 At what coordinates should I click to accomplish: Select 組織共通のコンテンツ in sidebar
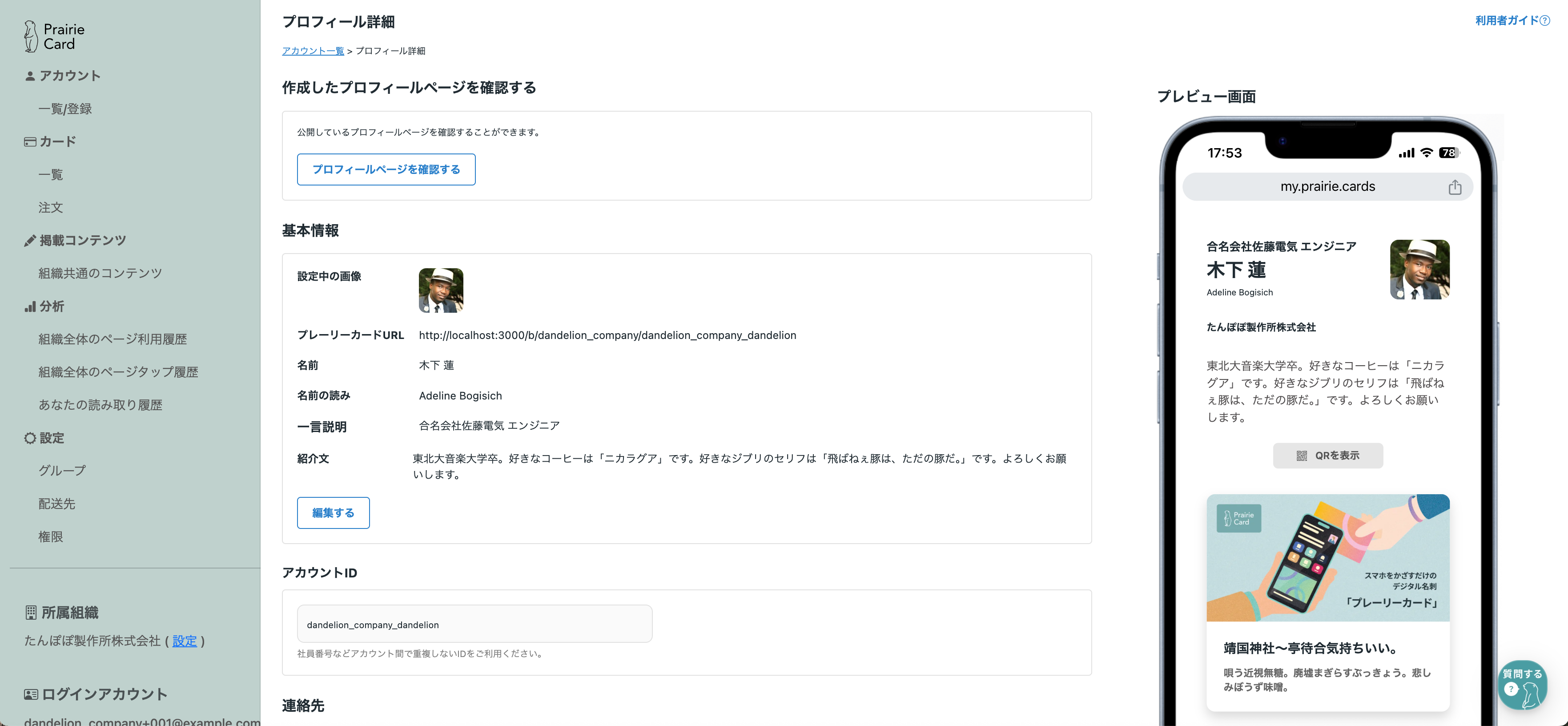[101, 274]
